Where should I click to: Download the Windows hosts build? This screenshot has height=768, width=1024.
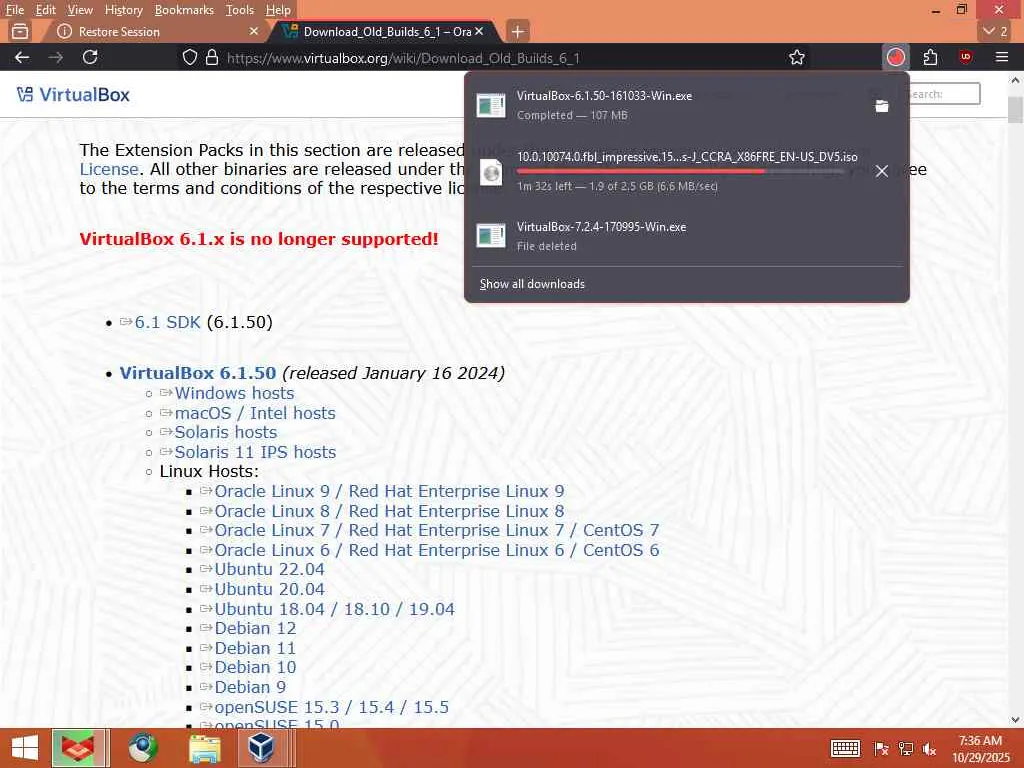tap(234, 393)
